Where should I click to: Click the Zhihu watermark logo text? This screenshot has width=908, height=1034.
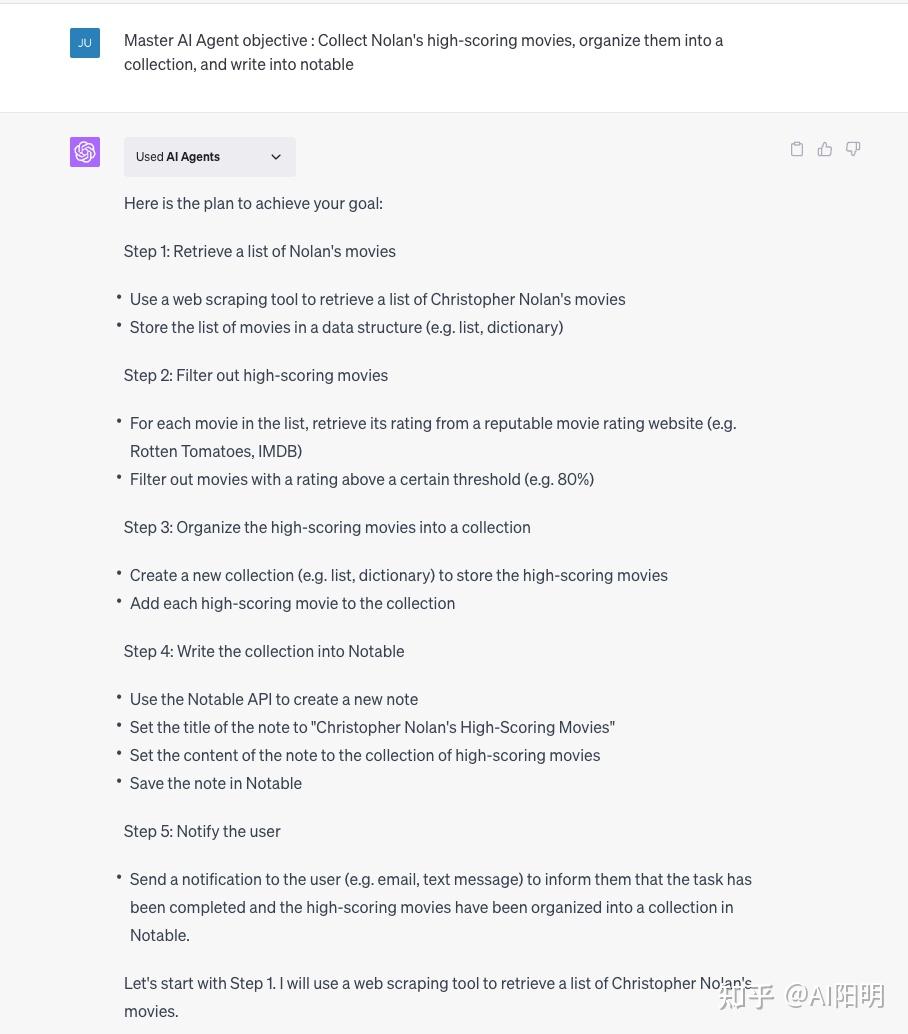[x=746, y=996]
